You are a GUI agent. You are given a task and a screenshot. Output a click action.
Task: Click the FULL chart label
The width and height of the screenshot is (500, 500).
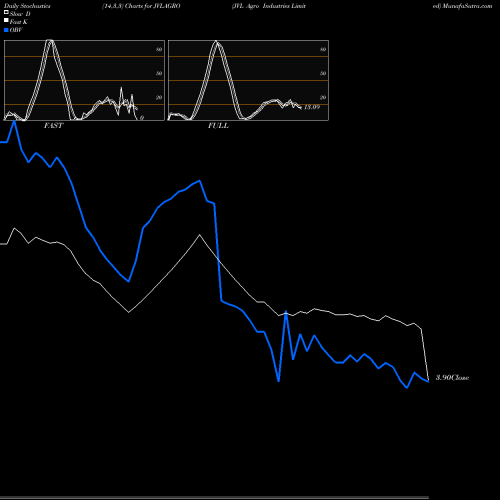(x=218, y=126)
